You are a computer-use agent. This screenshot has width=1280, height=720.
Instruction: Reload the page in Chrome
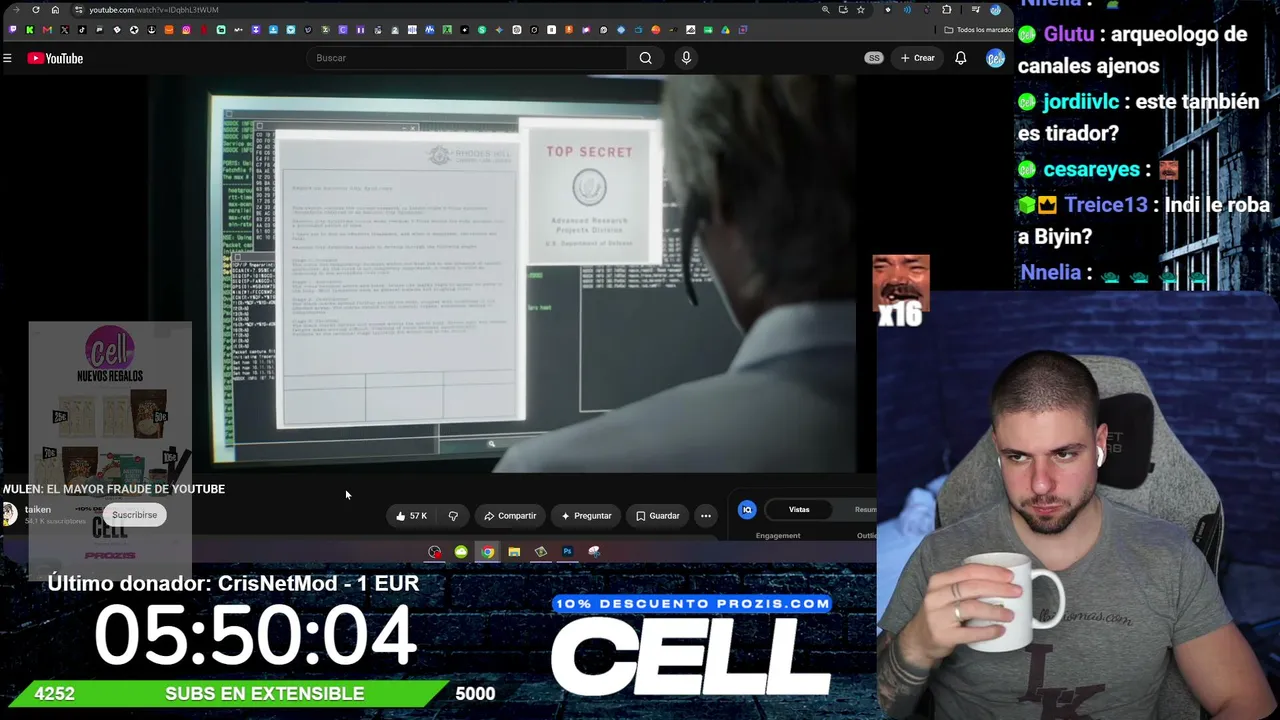(x=36, y=10)
